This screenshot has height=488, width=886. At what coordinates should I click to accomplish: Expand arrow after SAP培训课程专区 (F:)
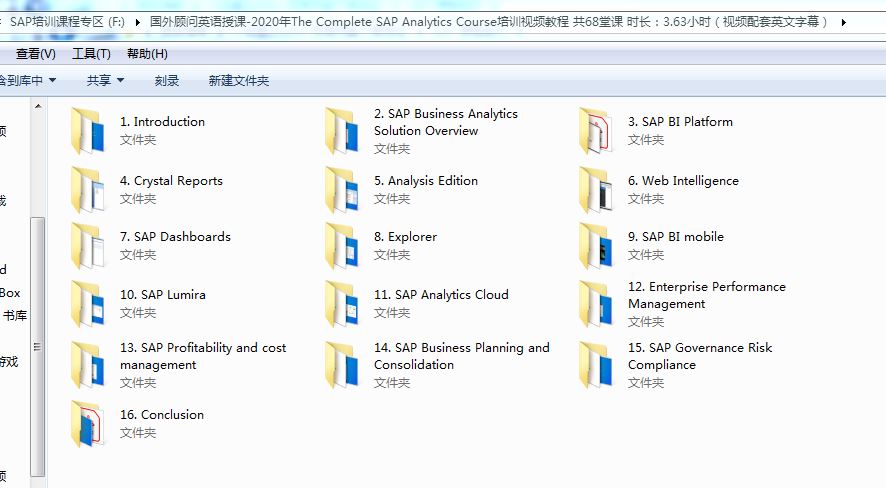pos(137,23)
